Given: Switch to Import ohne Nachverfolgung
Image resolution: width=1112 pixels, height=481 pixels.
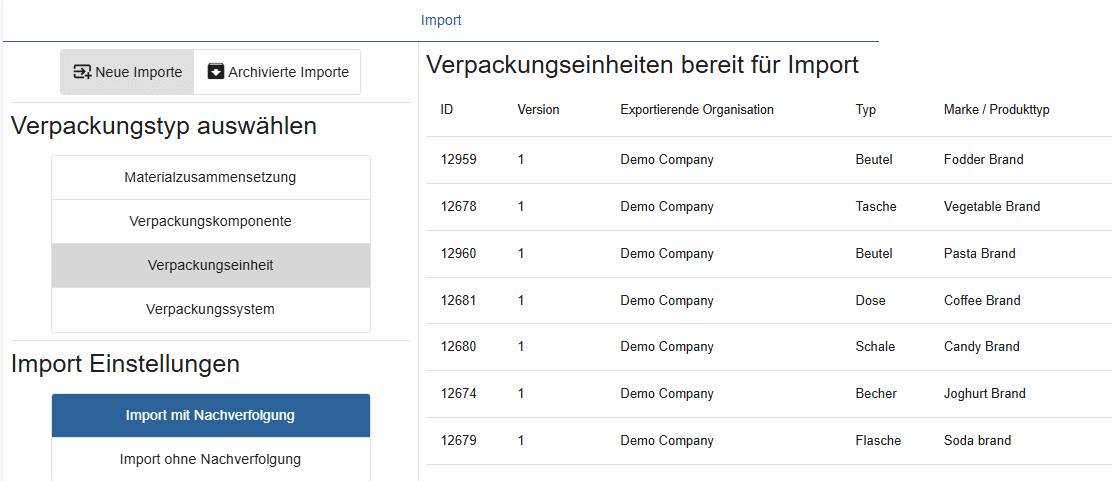Looking at the screenshot, I should coord(210,459).
